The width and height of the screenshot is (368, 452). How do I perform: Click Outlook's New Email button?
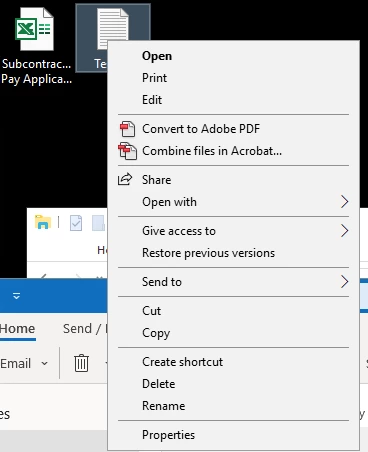pyautogui.click(x=16, y=363)
